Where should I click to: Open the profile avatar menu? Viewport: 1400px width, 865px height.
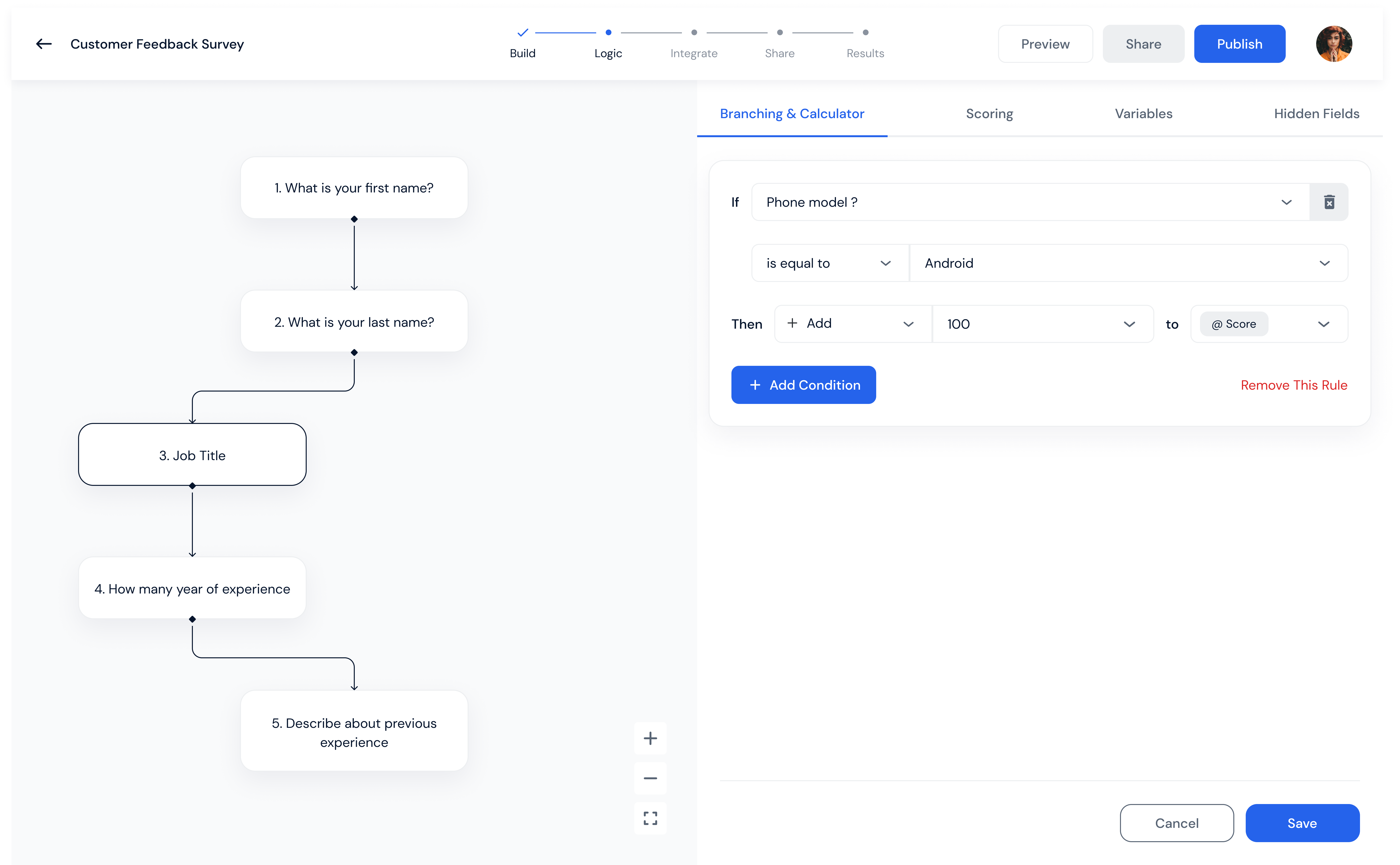click(1334, 44)
